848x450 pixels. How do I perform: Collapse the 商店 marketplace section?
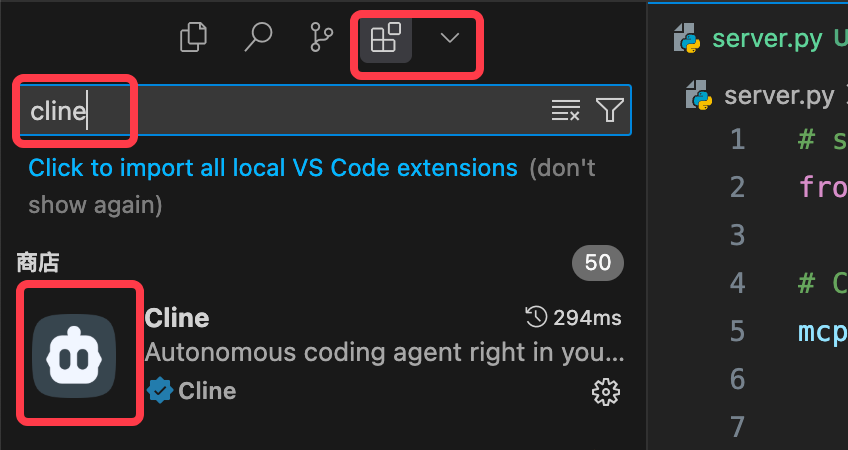click(x=38, y=263)
